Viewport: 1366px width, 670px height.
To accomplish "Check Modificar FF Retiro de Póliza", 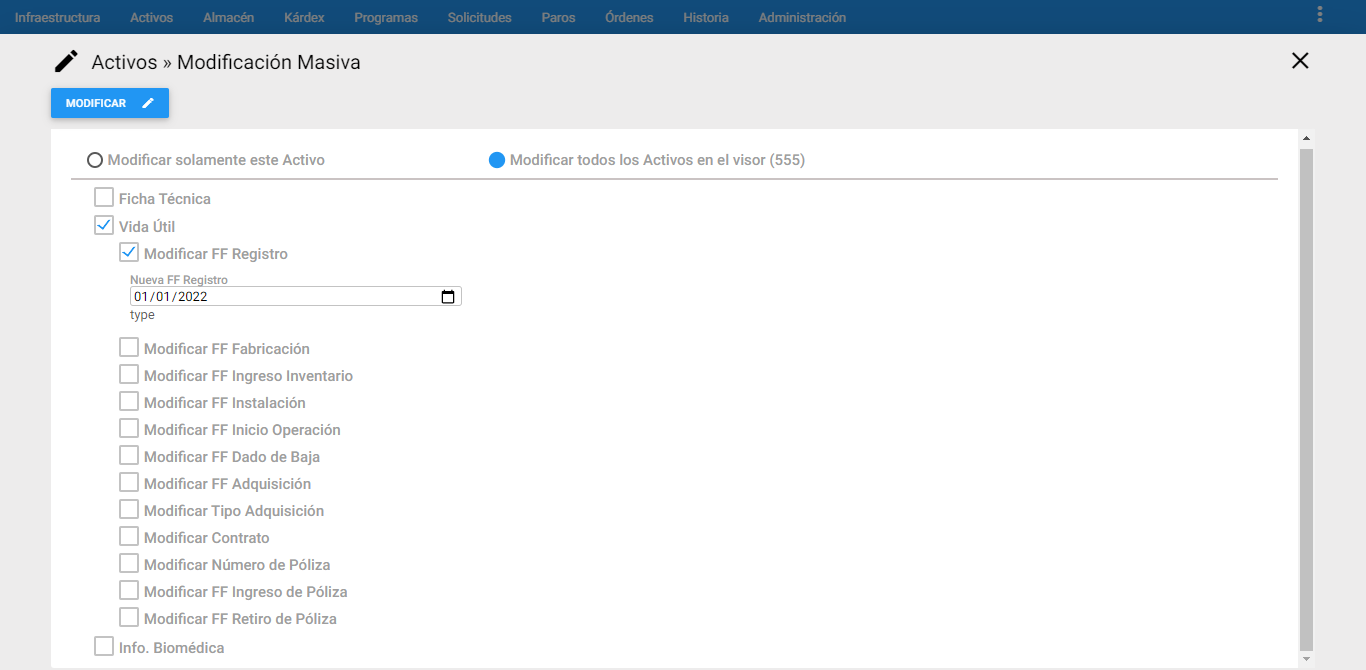I will pyautogui.click(x=129, y=617).
